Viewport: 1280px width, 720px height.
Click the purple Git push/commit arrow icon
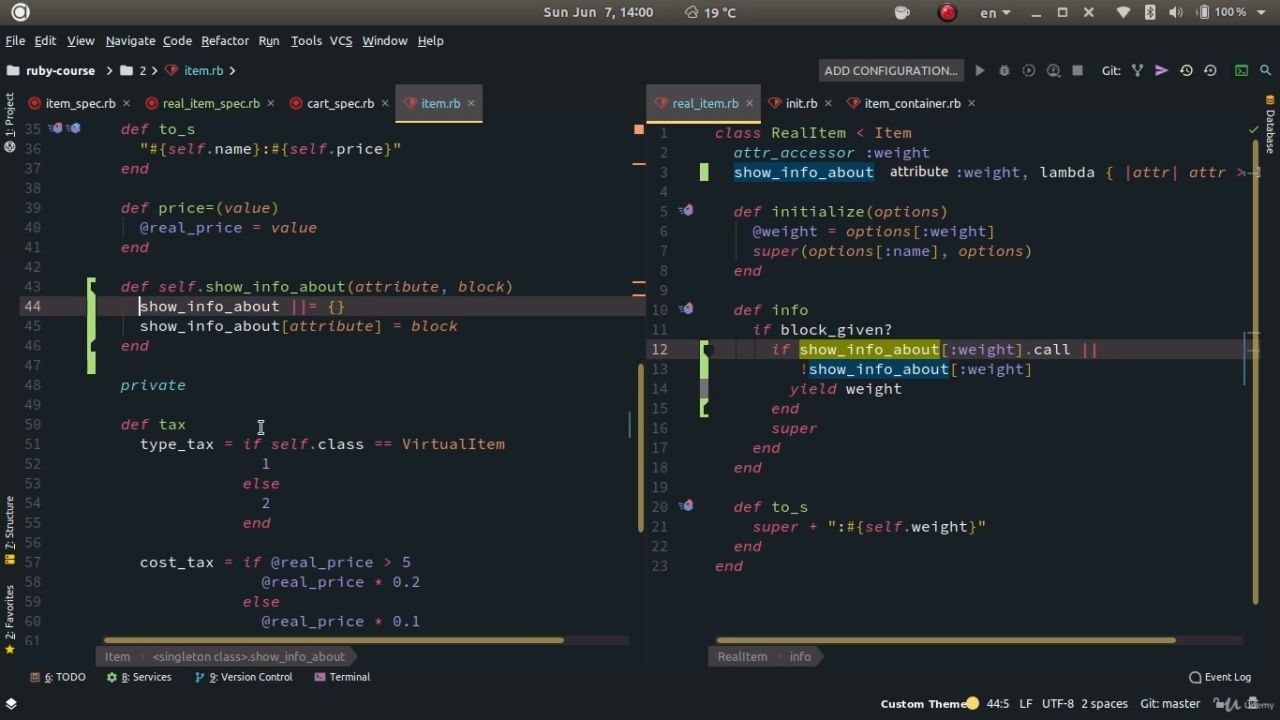point(1161,71)
